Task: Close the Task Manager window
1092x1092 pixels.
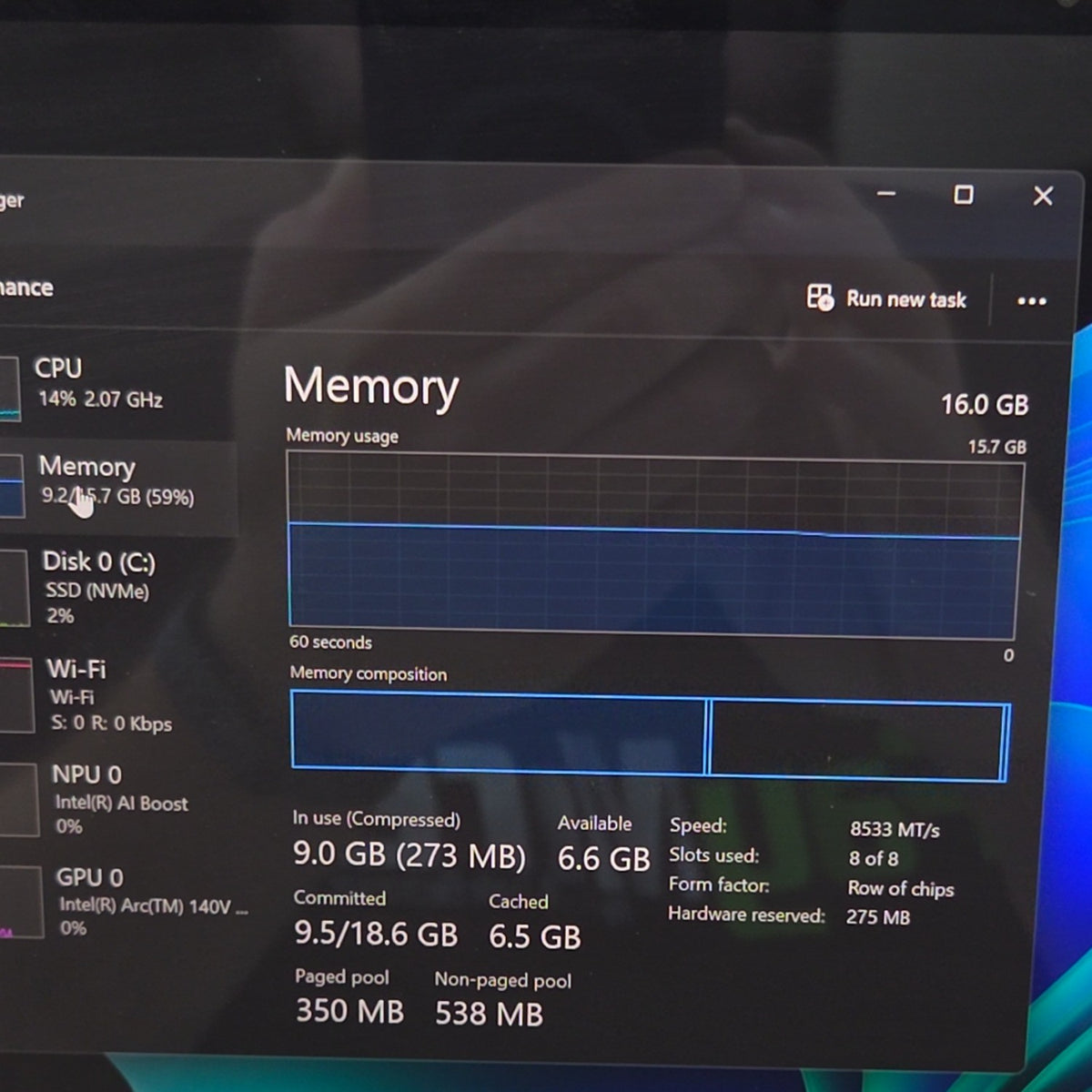Action: (x=1043, y=196)
